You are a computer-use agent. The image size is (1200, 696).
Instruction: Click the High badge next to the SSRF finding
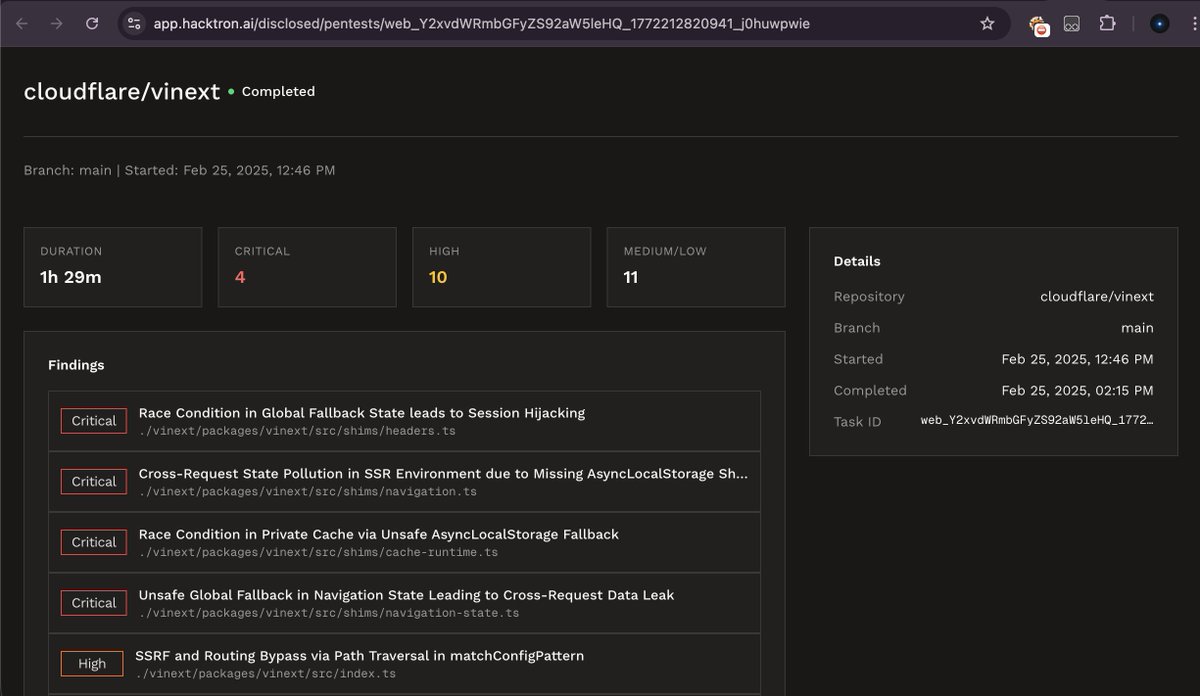pos(92,663)
